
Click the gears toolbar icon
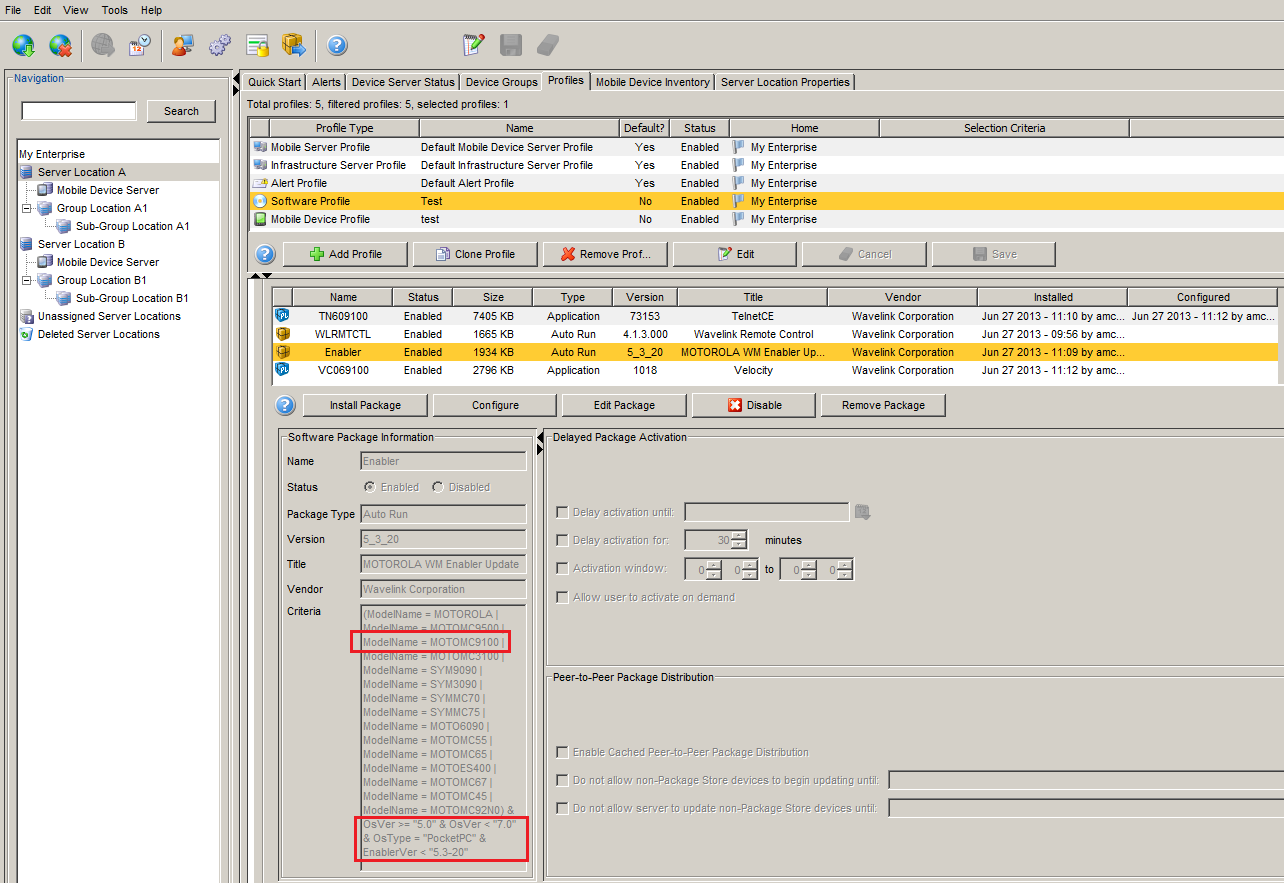[220, 45]
